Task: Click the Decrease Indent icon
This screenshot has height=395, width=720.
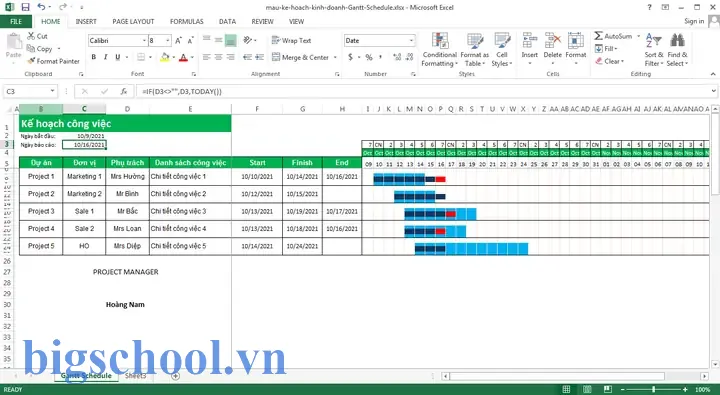Action: (x=248, y=57)
